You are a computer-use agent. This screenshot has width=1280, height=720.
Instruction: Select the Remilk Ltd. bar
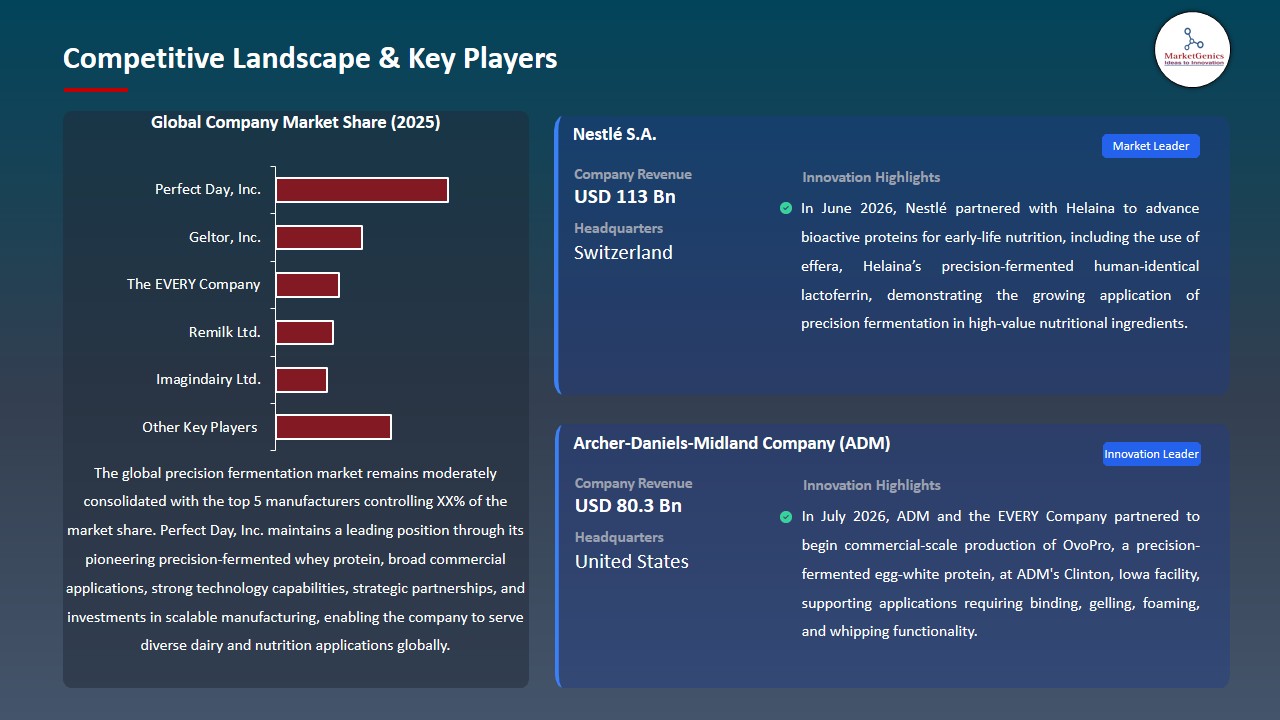point(305,332)
